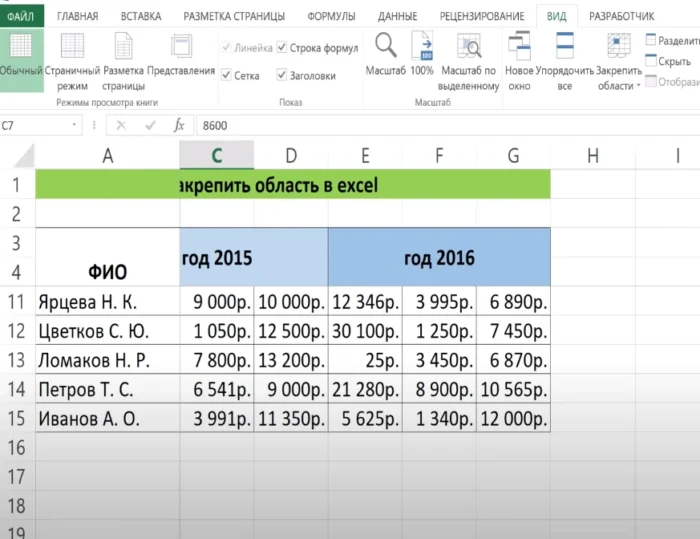Uncheck the Строка формул checkbox
Viewport: 700px width, 539px height.
point(283,47)
